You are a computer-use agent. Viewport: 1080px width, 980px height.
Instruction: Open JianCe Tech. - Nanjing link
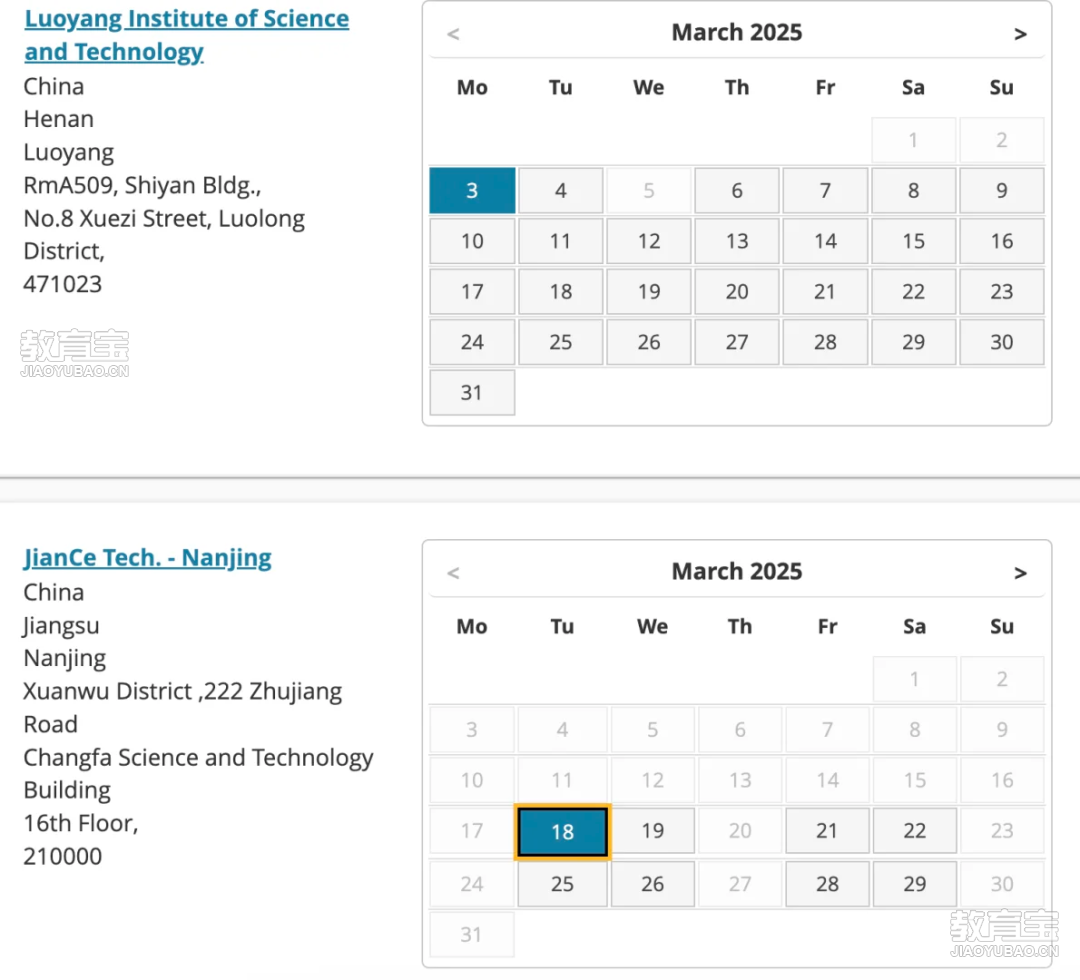pyautogui.click(x=147, y=557)
